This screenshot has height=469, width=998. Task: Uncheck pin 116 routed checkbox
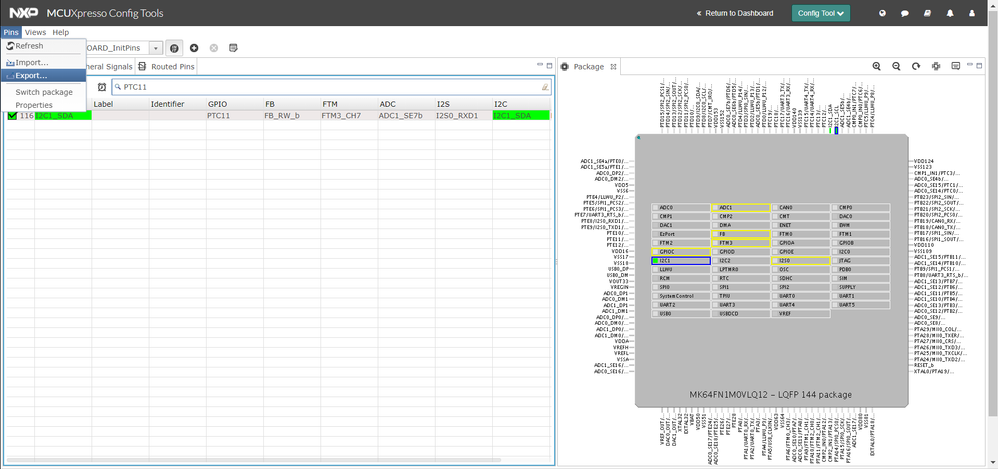tap(12, 116)
